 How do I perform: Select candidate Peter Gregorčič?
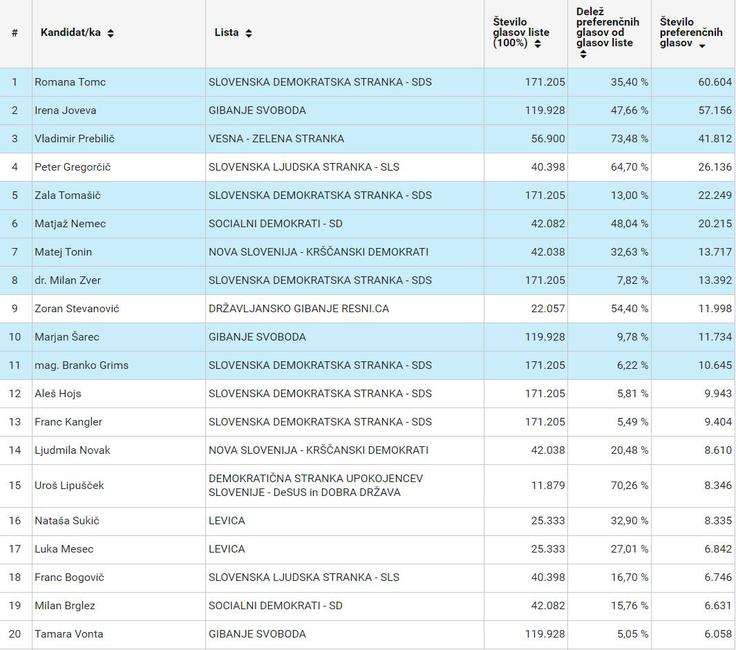point(72,167)
